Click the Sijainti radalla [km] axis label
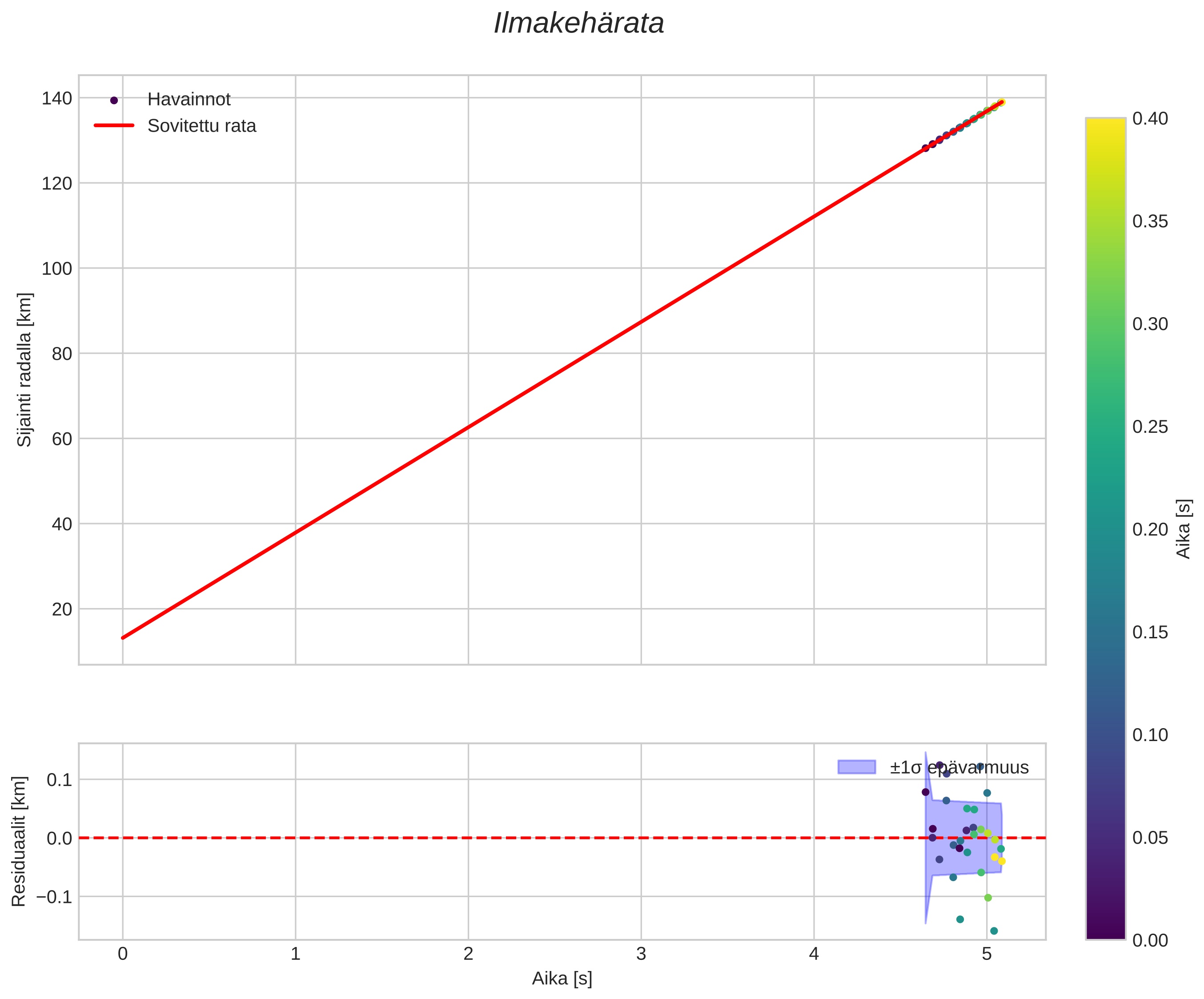 [24, 370]
